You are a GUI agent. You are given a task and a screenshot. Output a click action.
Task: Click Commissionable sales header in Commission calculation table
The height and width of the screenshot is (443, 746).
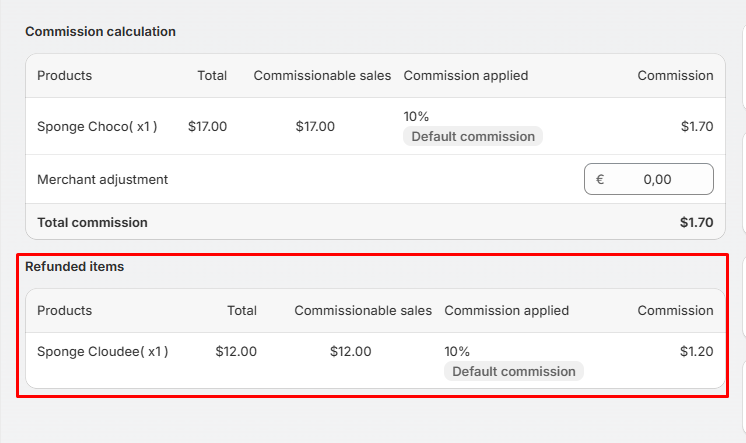click(x=321, y=75)
